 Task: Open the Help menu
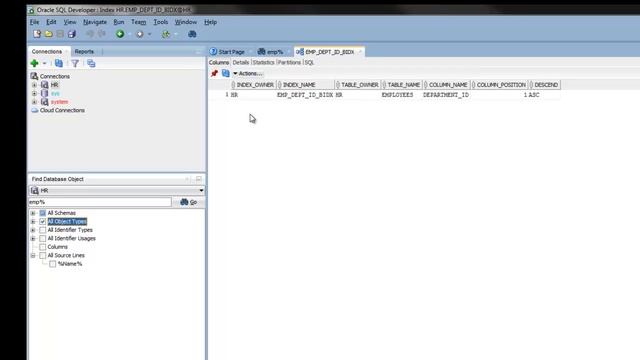210,22
